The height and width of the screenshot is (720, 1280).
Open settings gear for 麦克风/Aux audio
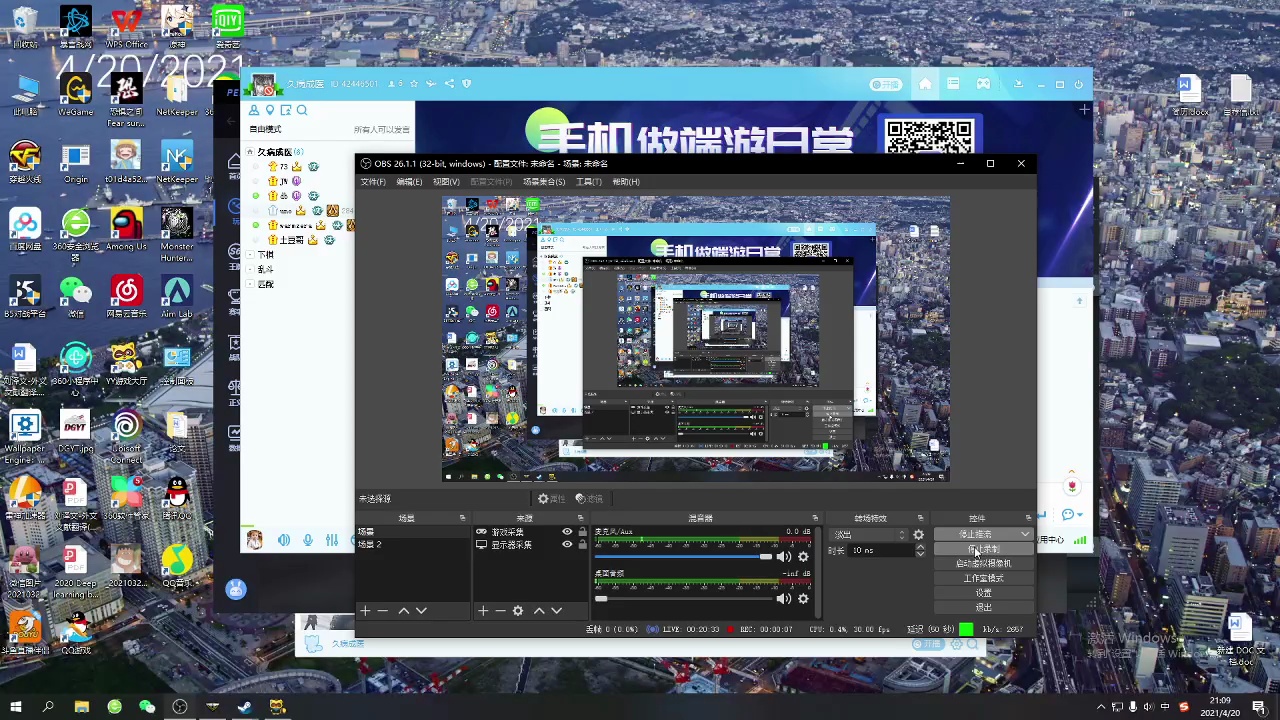(x=803, y=557)
